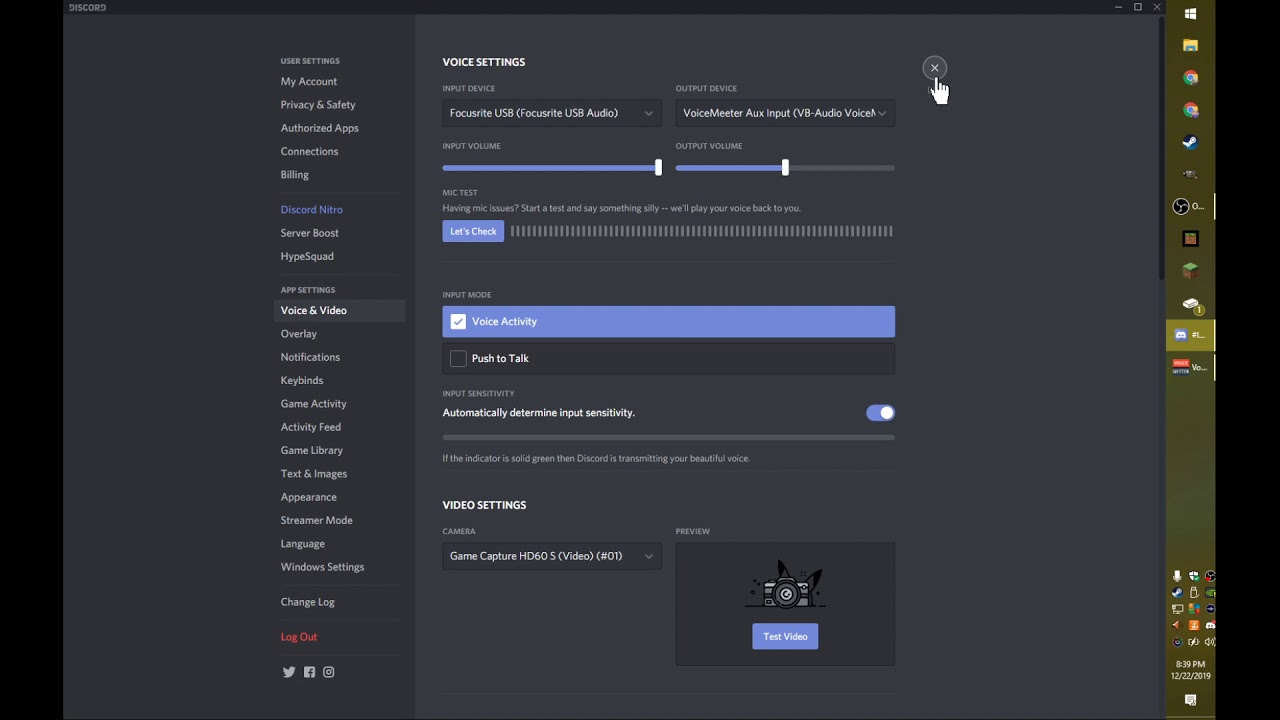Image resolution: width=1280 pixels, height=720 pixels.
Task: Open the first Chrome taskbar icon
Action: (1190, 78)
